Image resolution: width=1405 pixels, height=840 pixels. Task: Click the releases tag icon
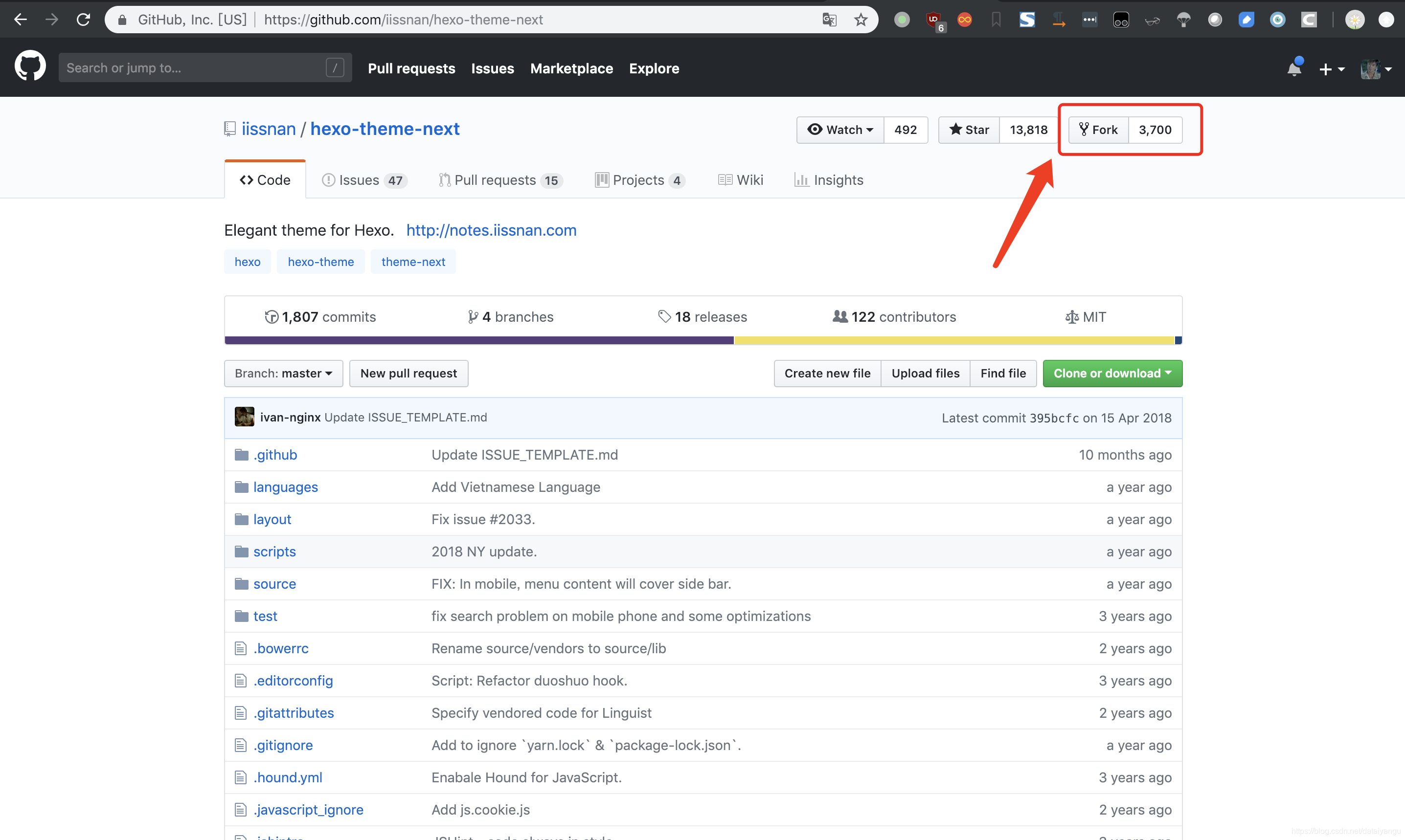664,316
